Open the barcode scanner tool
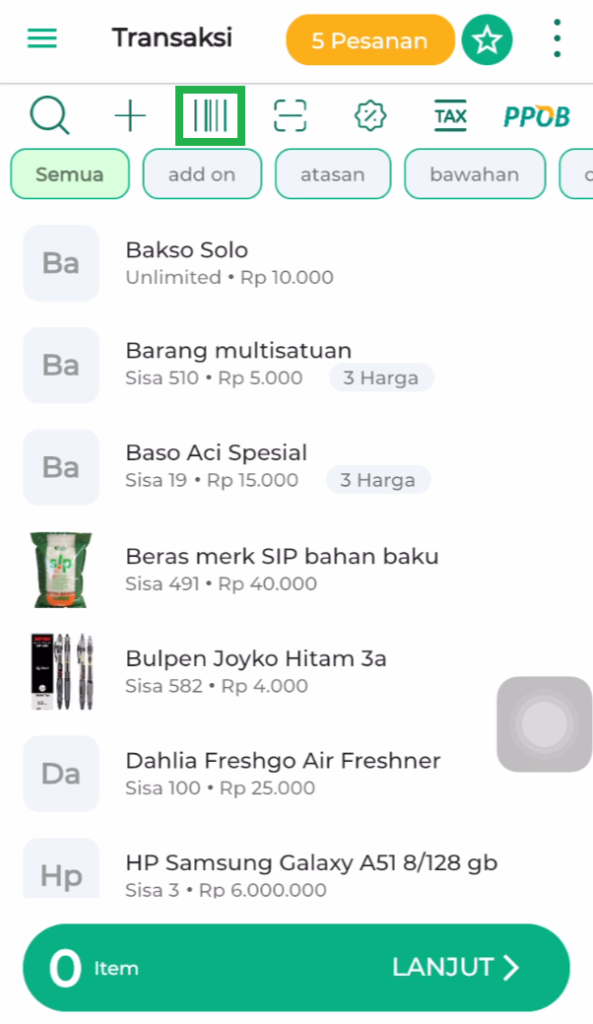Screen dimensions: 593x1024 pos(210,114)
